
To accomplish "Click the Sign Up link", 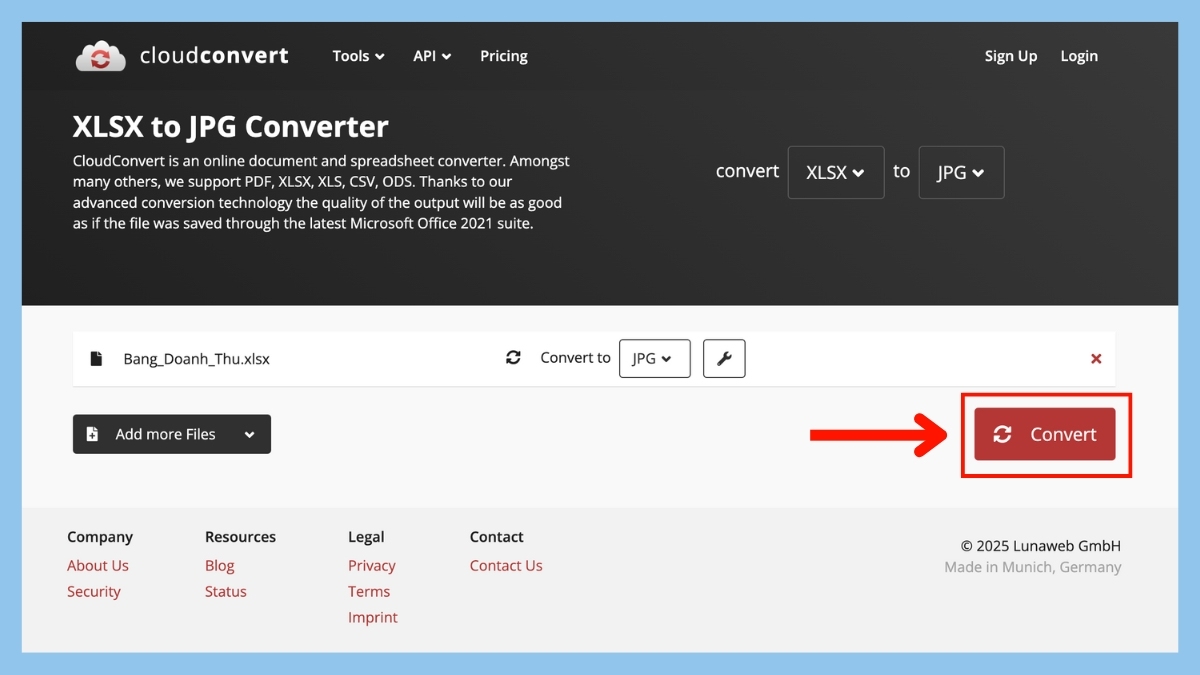I will click(x=1011, y=56).
